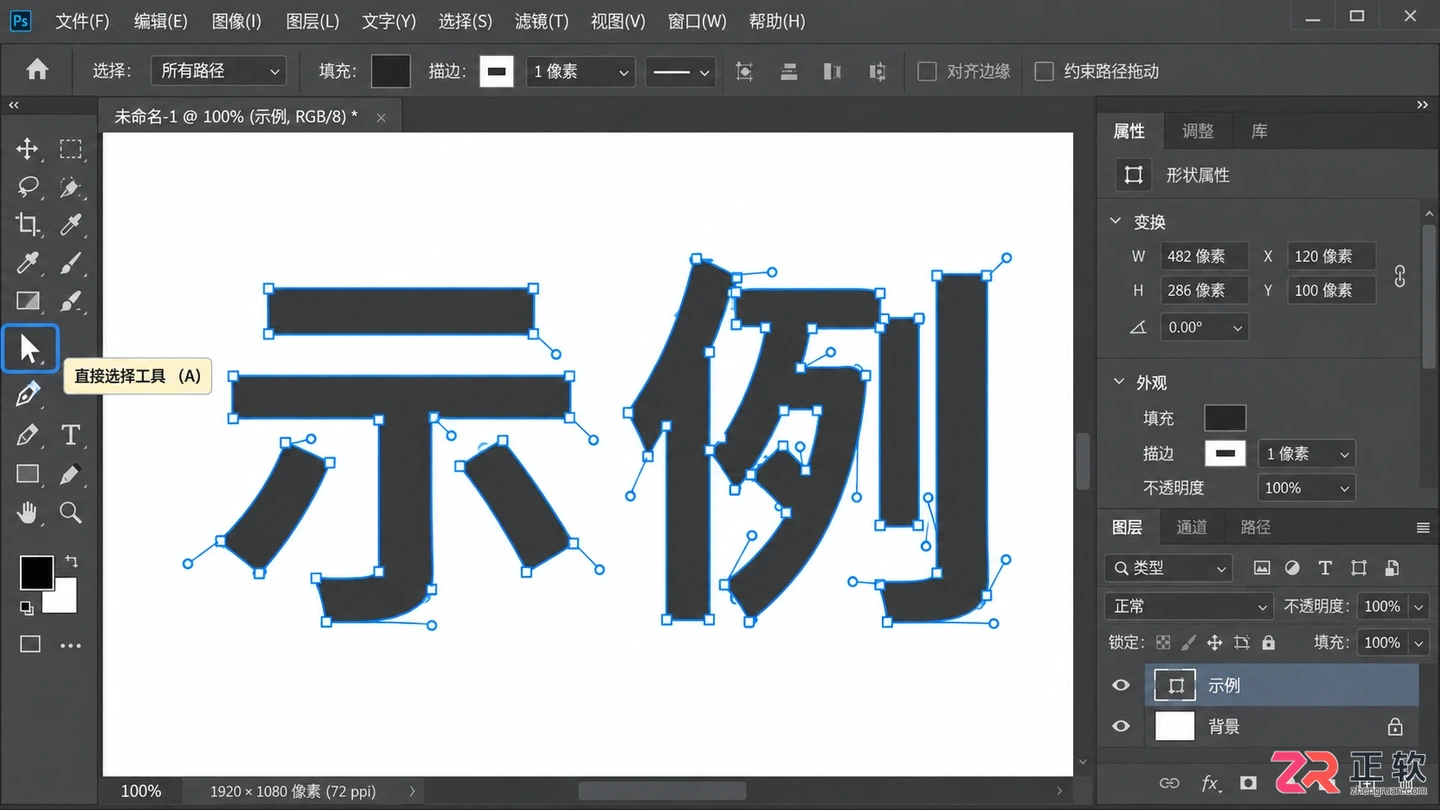Open path alignment options
The width and height of the screenshot is (1440, 810).
[788, 71]
